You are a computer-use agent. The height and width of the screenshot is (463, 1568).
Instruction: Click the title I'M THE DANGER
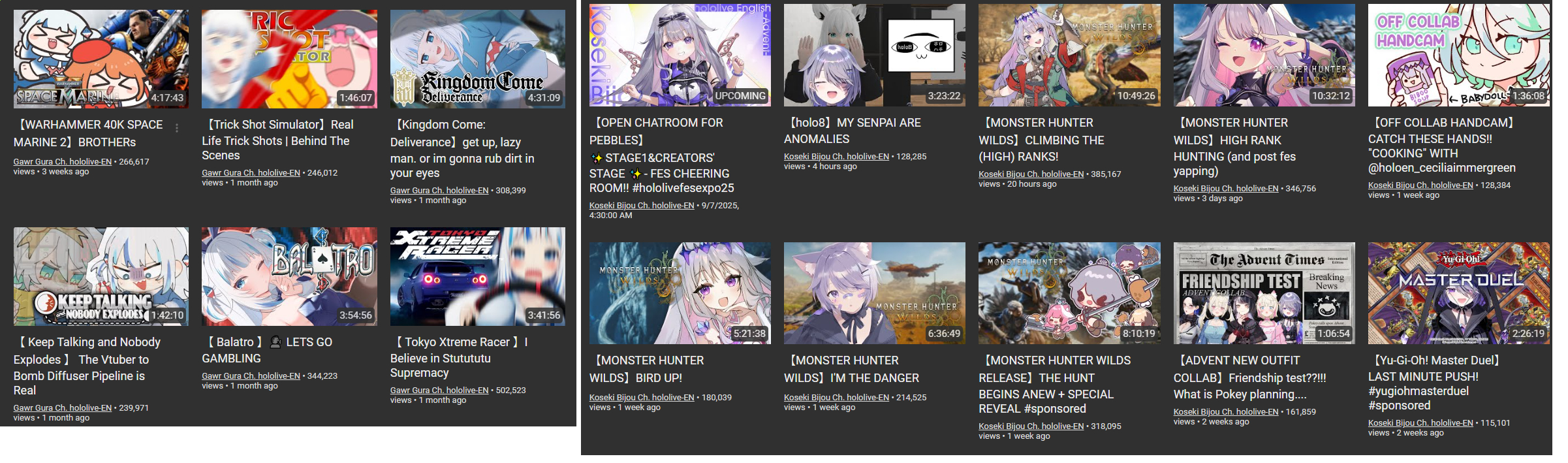[851, 369]
